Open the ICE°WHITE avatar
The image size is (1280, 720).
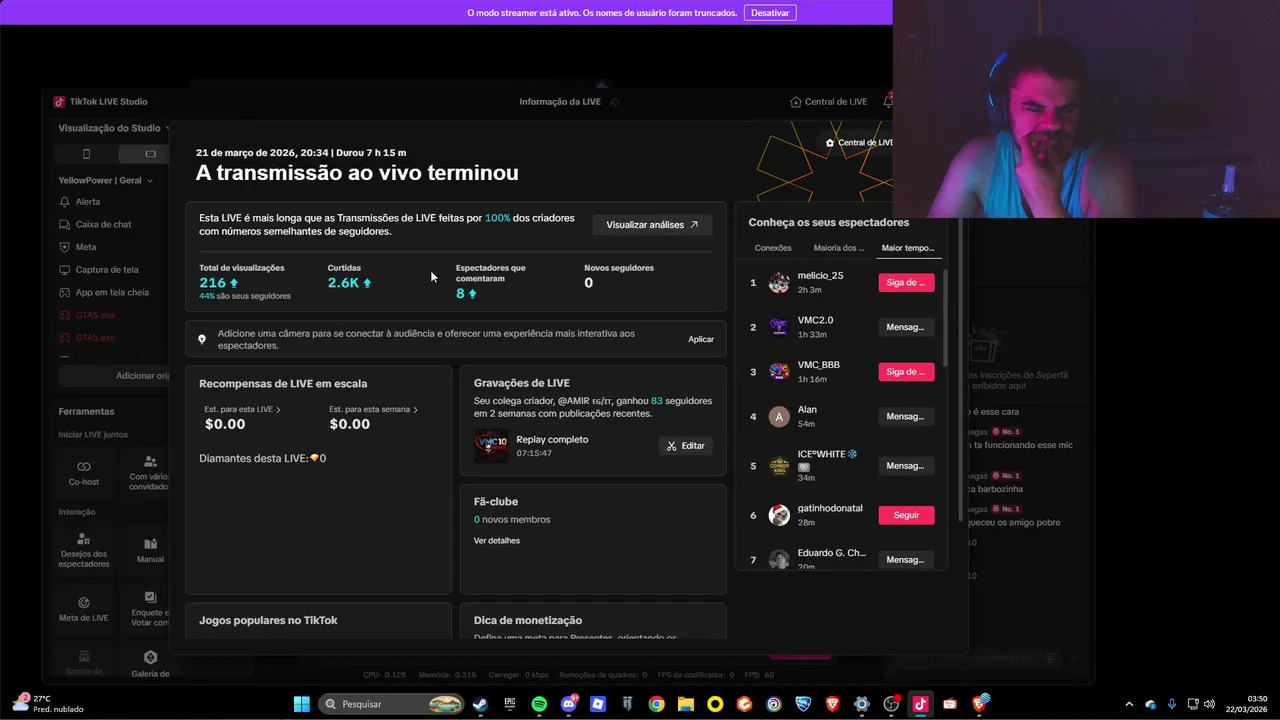[779, 466]
